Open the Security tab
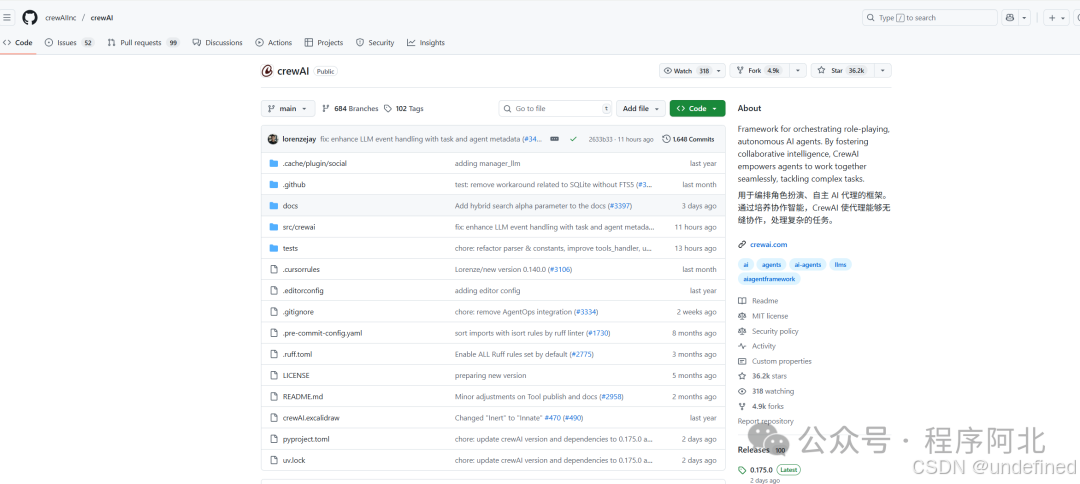 375,43
